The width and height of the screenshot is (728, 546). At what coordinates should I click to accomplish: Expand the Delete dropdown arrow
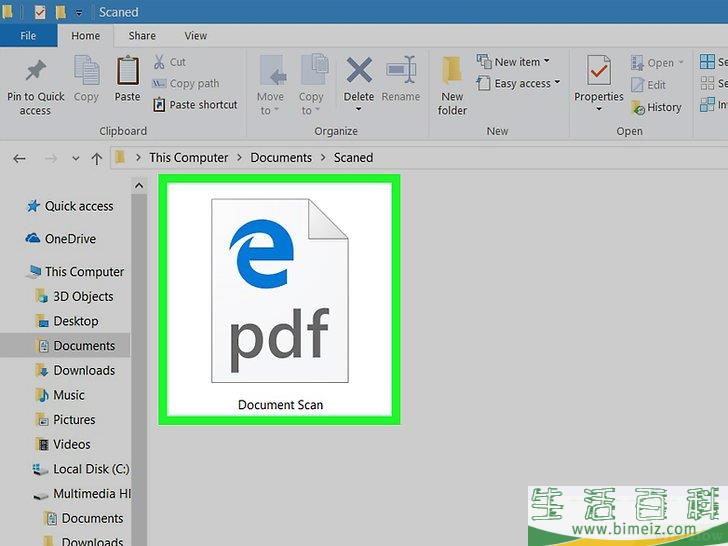[x=358, y=110]
